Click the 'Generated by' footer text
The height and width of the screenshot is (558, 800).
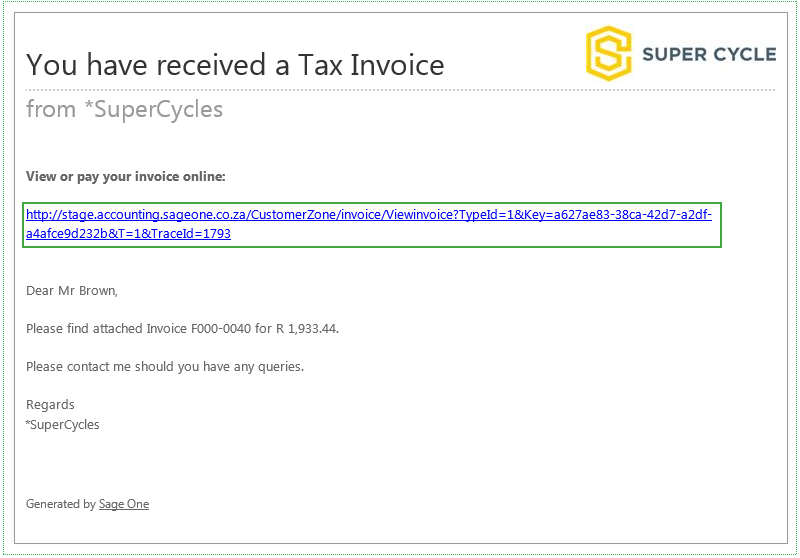(61, 504)
